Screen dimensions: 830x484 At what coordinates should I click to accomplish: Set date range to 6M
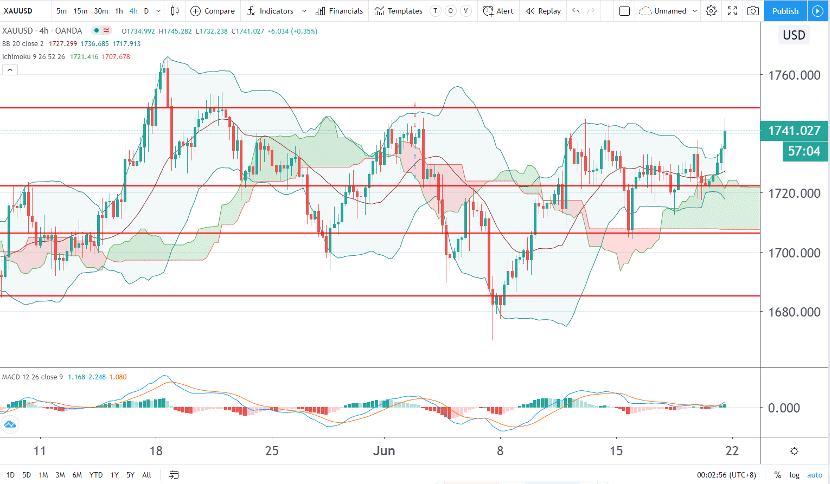(77, 475)
